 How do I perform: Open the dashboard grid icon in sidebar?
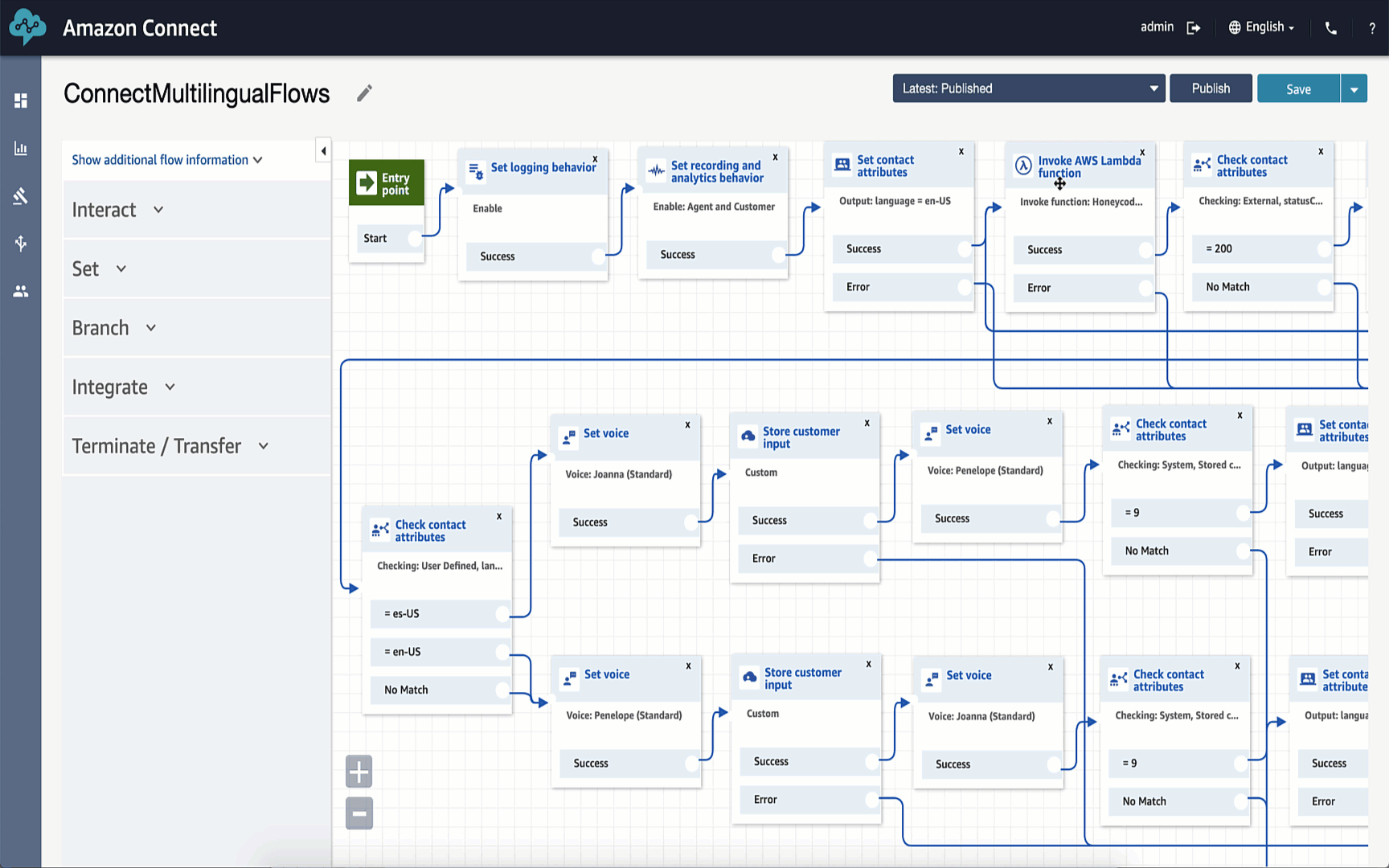(21, 100)
